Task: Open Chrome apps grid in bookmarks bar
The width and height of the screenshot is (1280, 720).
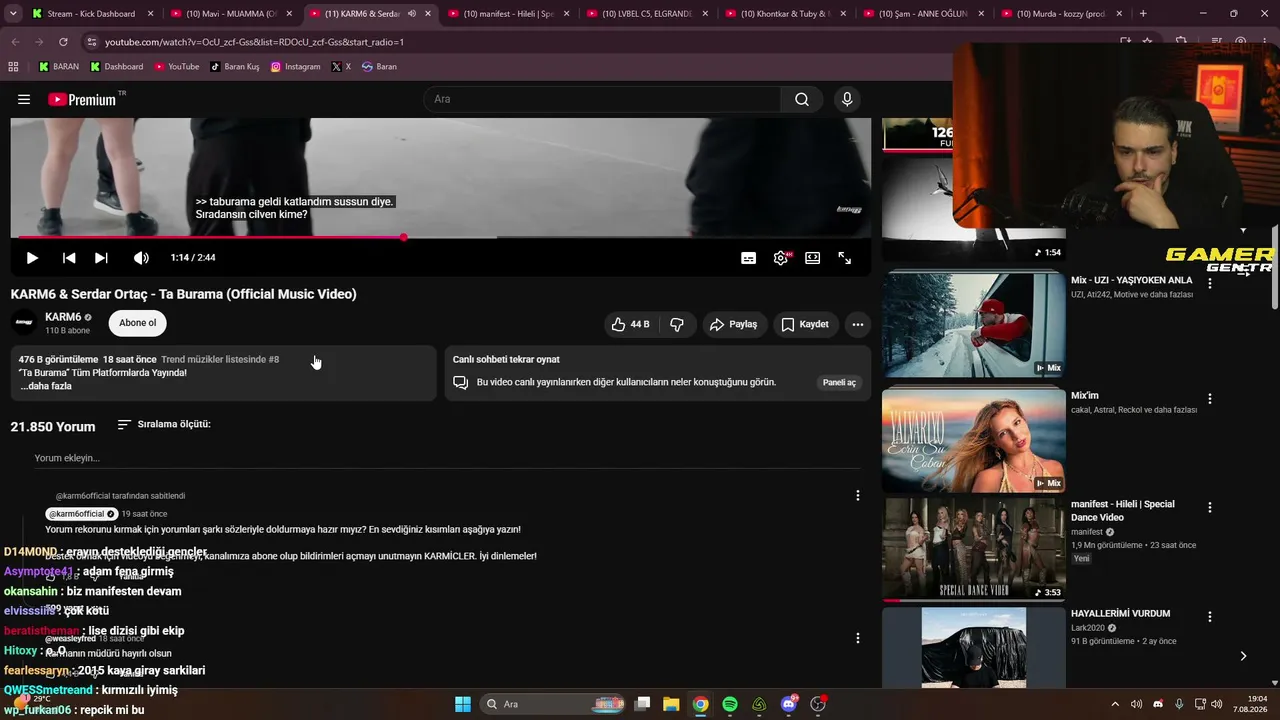Action: tap(13, 67)
